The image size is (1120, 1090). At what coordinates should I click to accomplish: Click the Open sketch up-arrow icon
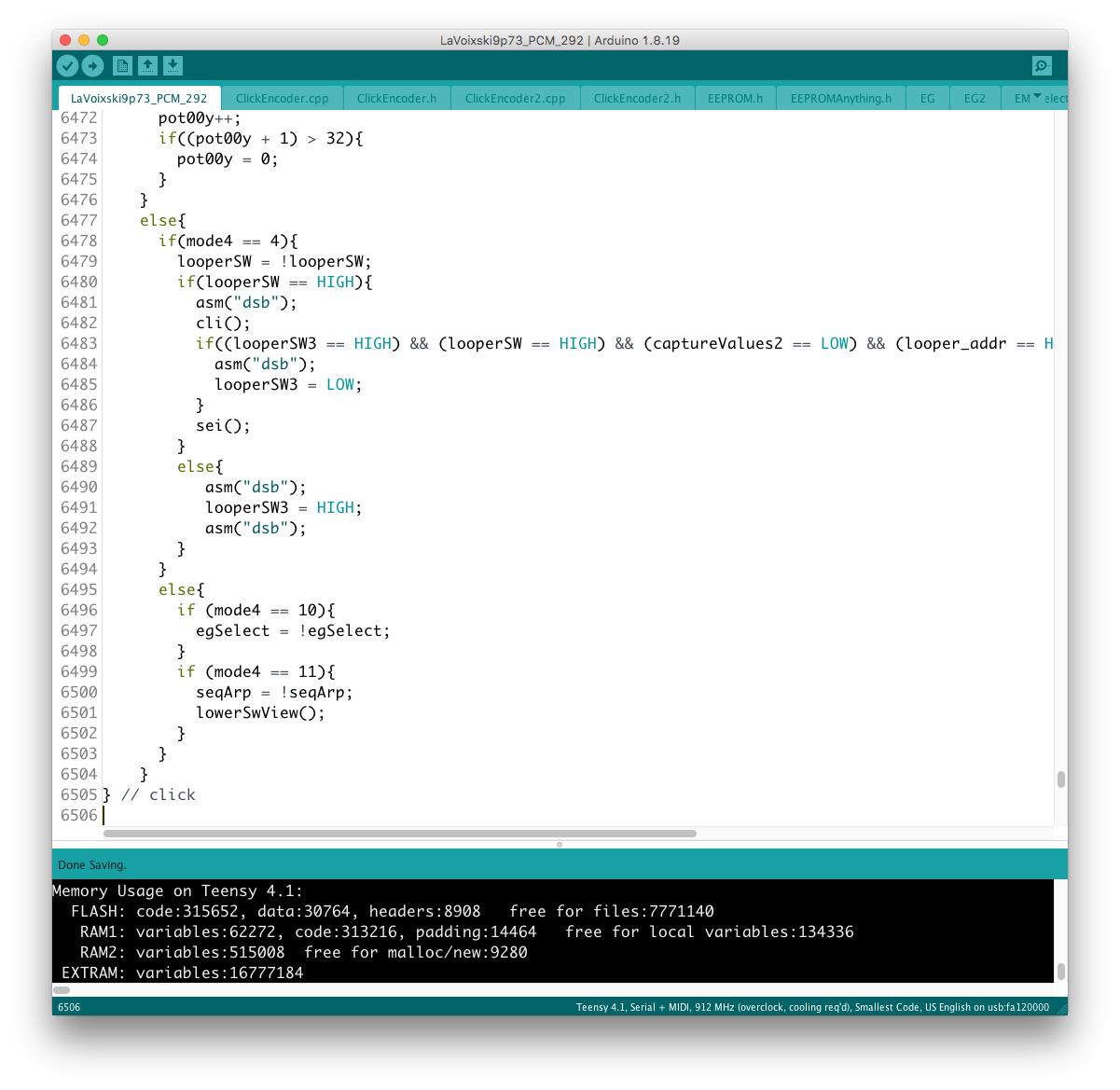click(x=147, y=65)
